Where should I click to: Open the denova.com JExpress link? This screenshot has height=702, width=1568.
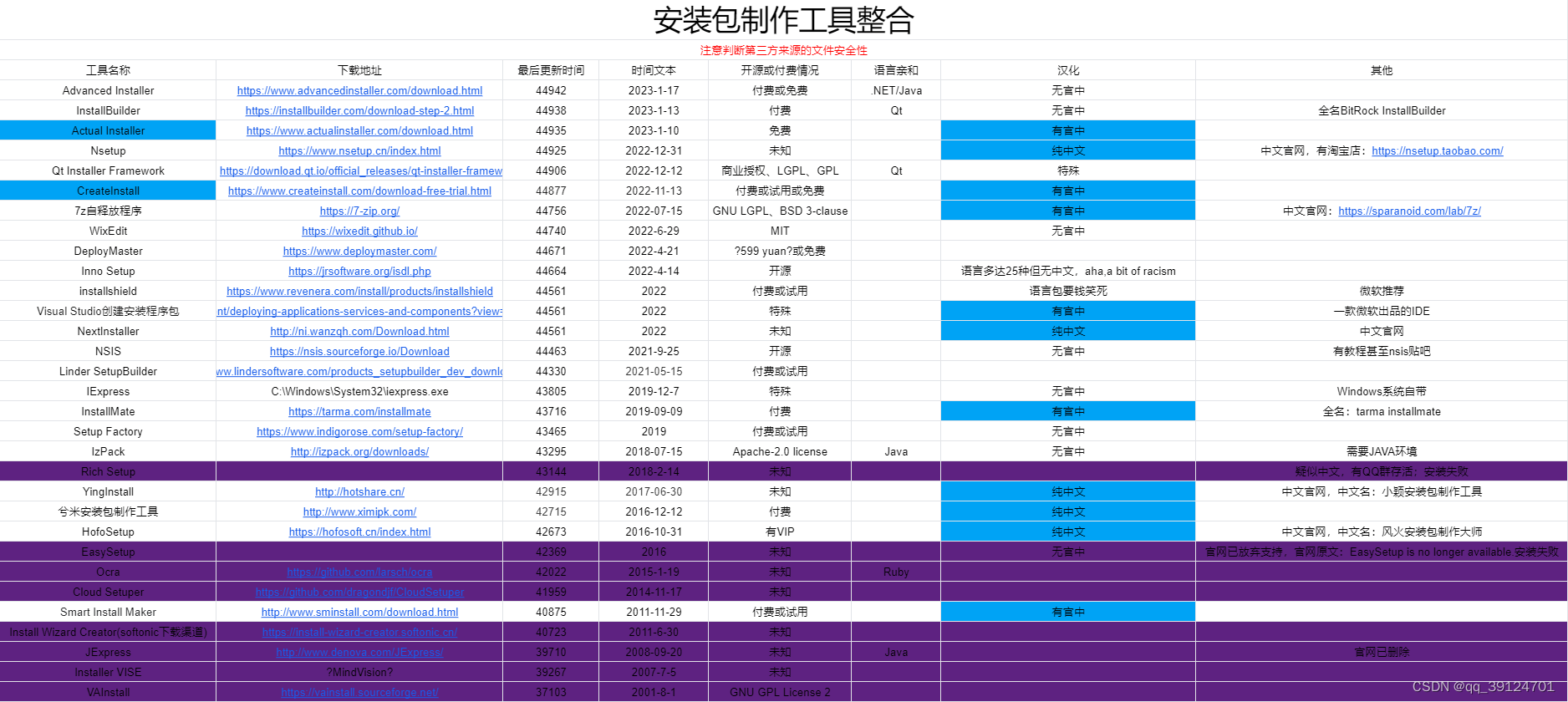359,652
